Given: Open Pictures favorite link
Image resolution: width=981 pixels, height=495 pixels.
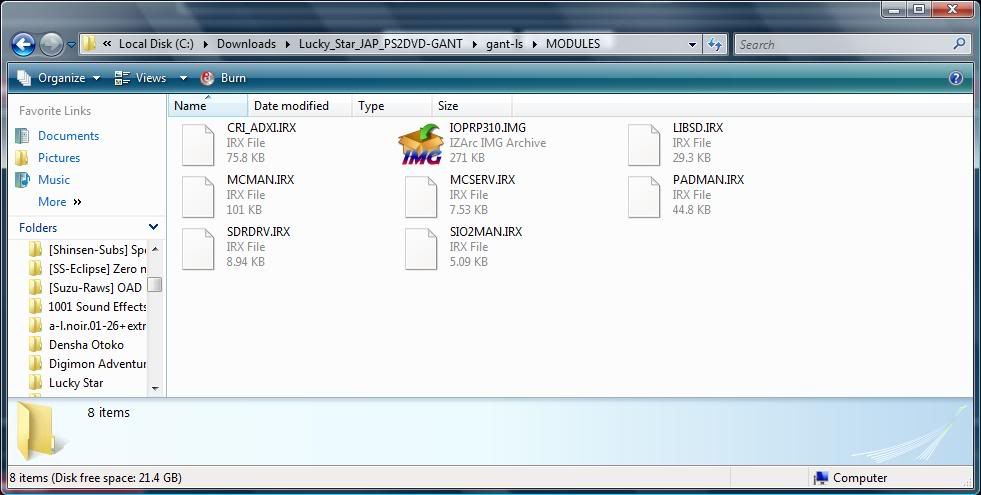Looking at the screenshot, I should (x=59, y=158).
